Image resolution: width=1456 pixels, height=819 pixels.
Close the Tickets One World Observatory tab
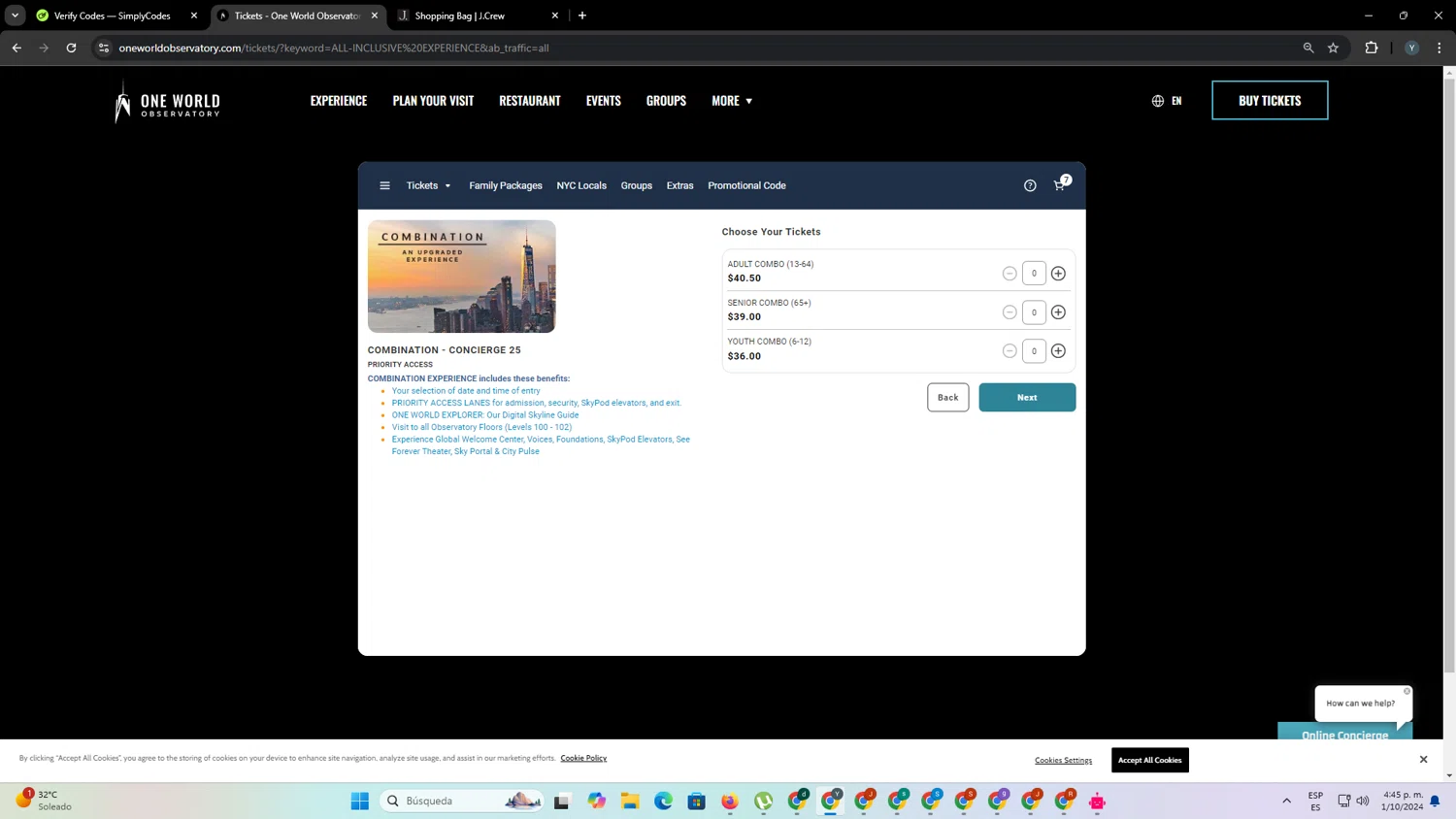tap(375, 16)
